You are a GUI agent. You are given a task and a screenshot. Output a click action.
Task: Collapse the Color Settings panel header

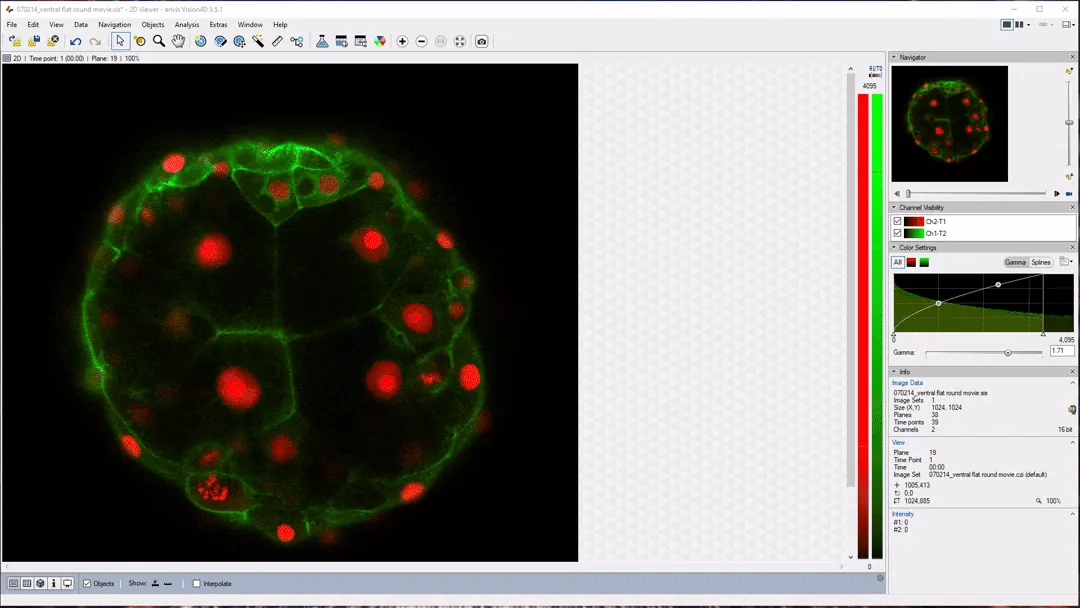[x=894, y=247]
